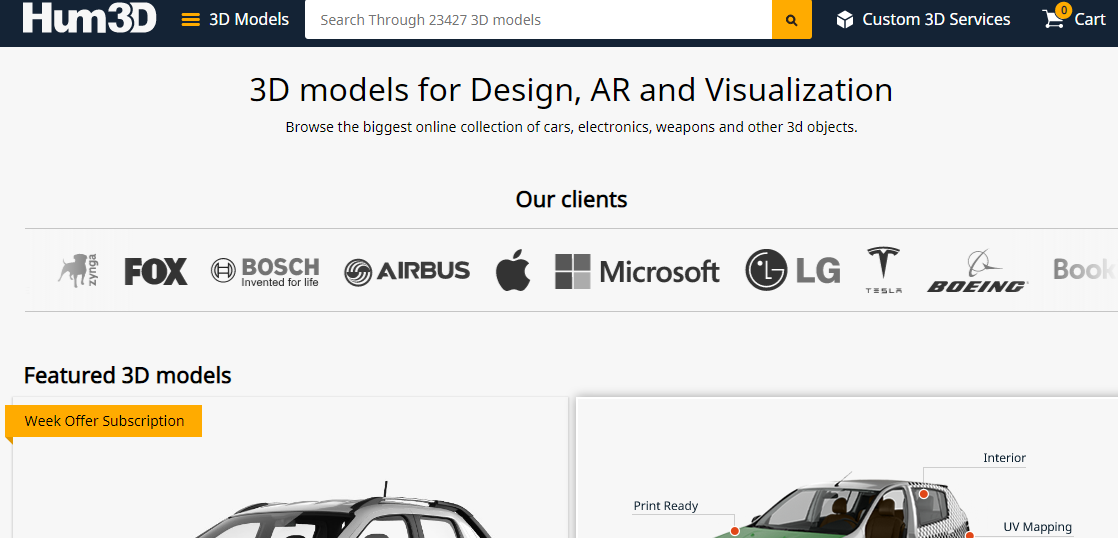The height and width of the screenshot is (538, 1118).
Task: Click the Microsoft client logo
Action: pos(637,271)
